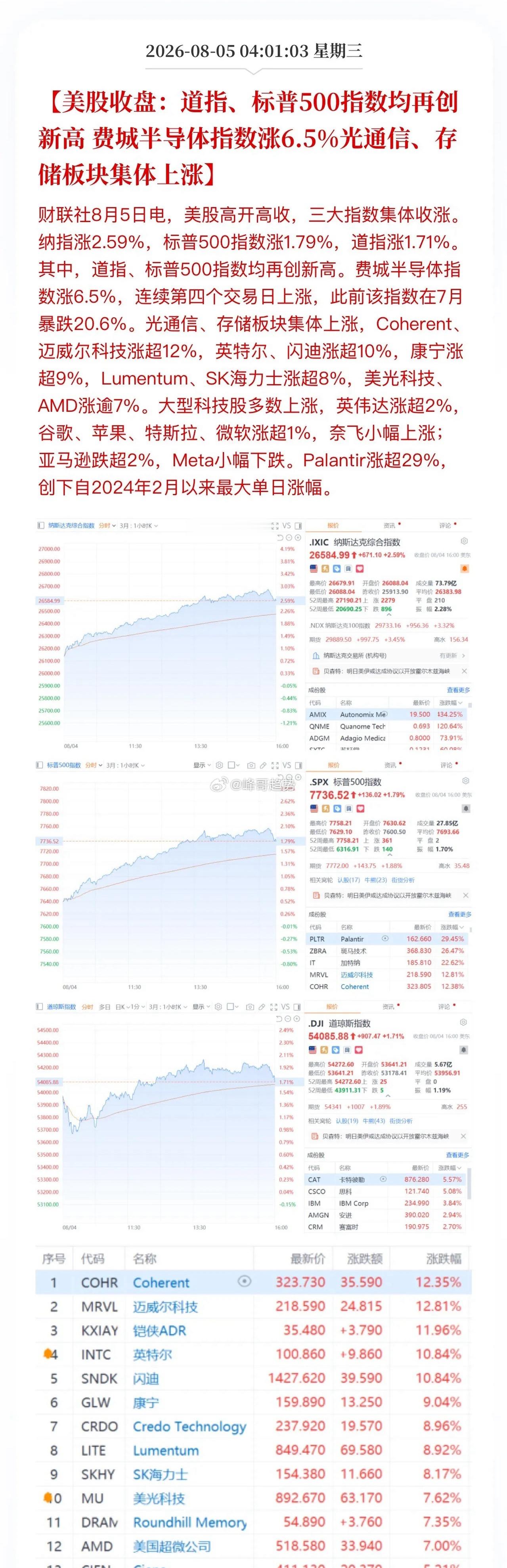Toggle the watch circle beside Palantir
The height and width of the screenshot is (1568, 507).
tap(385, 938)
